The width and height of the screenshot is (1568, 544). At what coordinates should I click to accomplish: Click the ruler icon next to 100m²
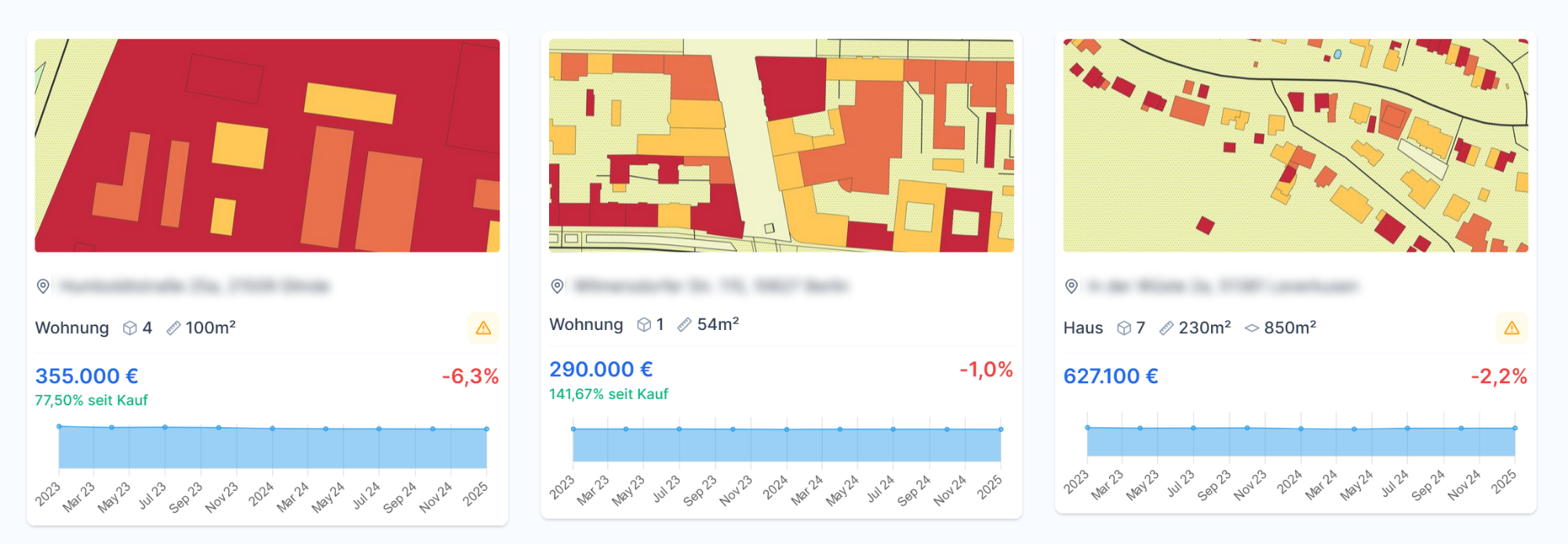[x=173, y=328]
